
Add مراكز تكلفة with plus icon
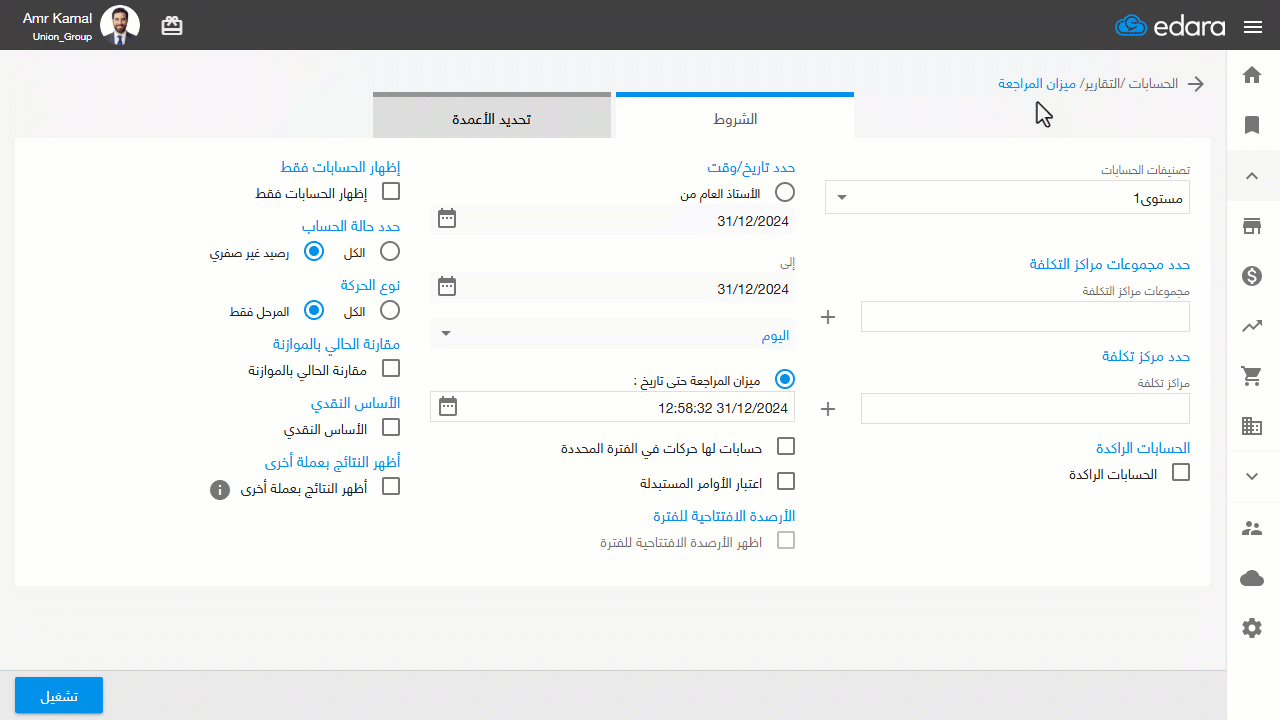(828, 408)
